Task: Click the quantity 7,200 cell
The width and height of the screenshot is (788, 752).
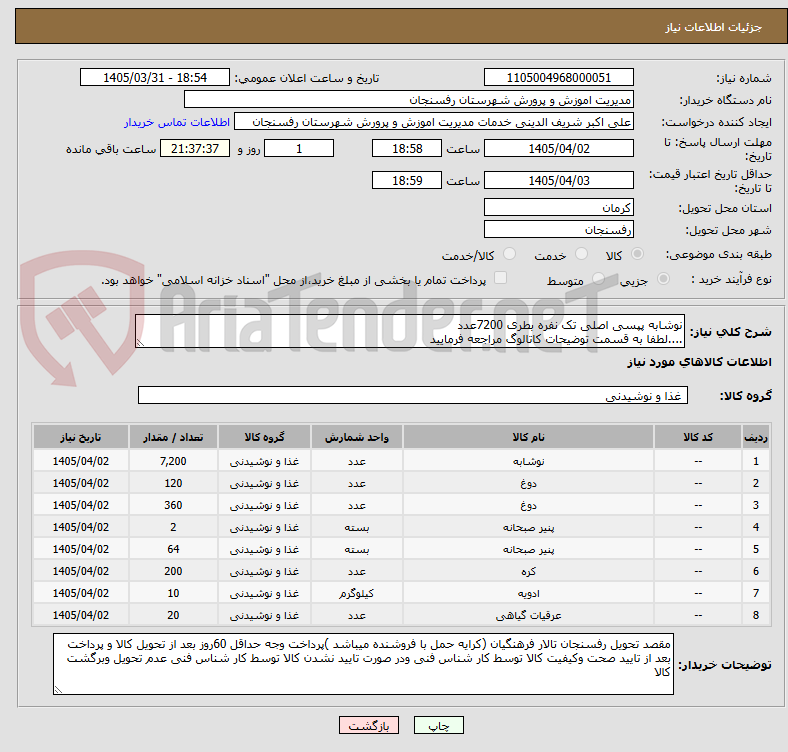Action: tap(173, 461)
